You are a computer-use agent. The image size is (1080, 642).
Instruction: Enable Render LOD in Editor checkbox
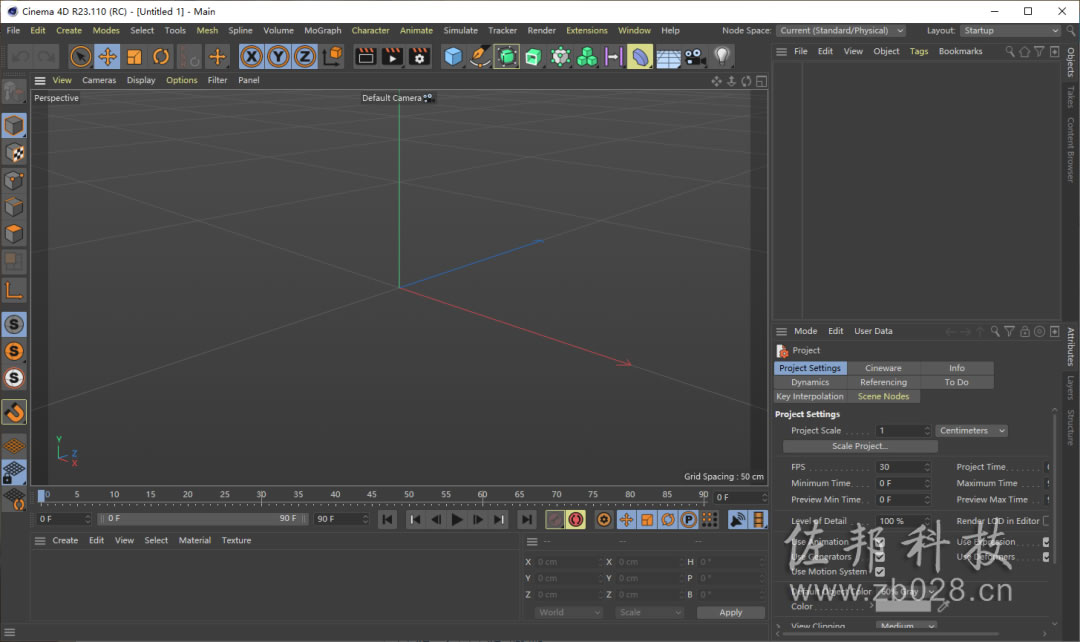1047,521
